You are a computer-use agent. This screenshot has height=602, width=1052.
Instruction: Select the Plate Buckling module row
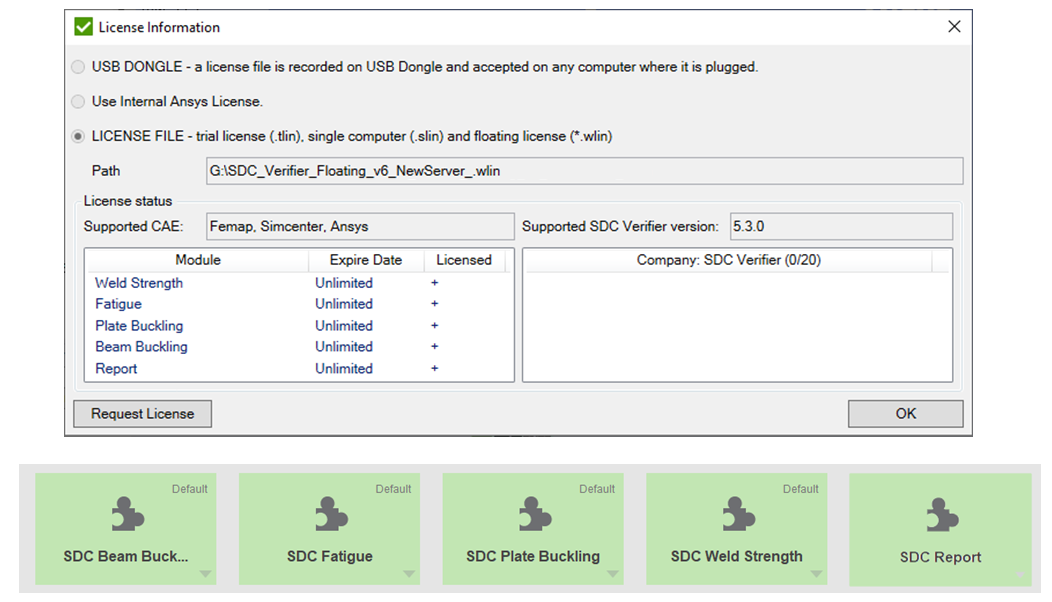click(x=299, y=325)
